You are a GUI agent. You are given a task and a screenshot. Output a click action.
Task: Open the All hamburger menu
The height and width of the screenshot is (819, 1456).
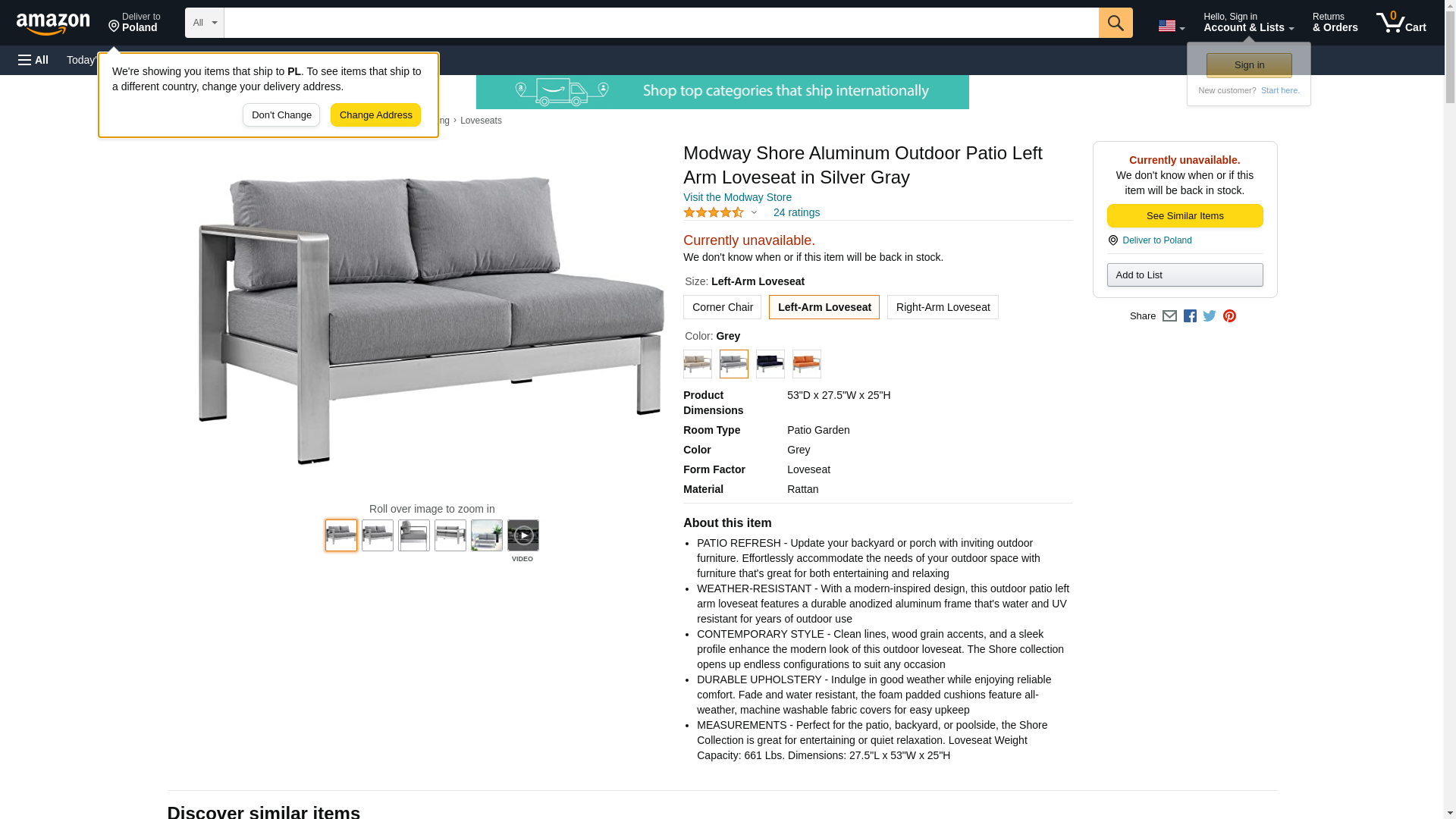33,60
